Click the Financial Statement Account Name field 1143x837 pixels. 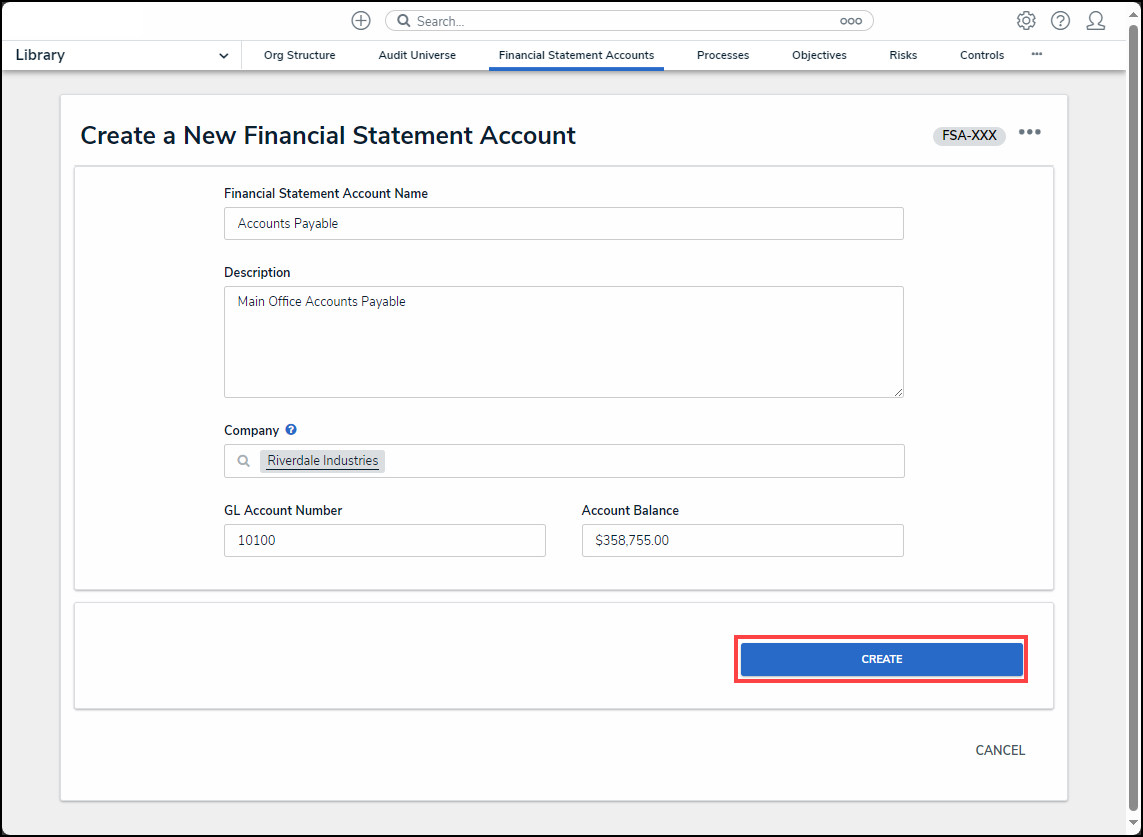[563, 224]
